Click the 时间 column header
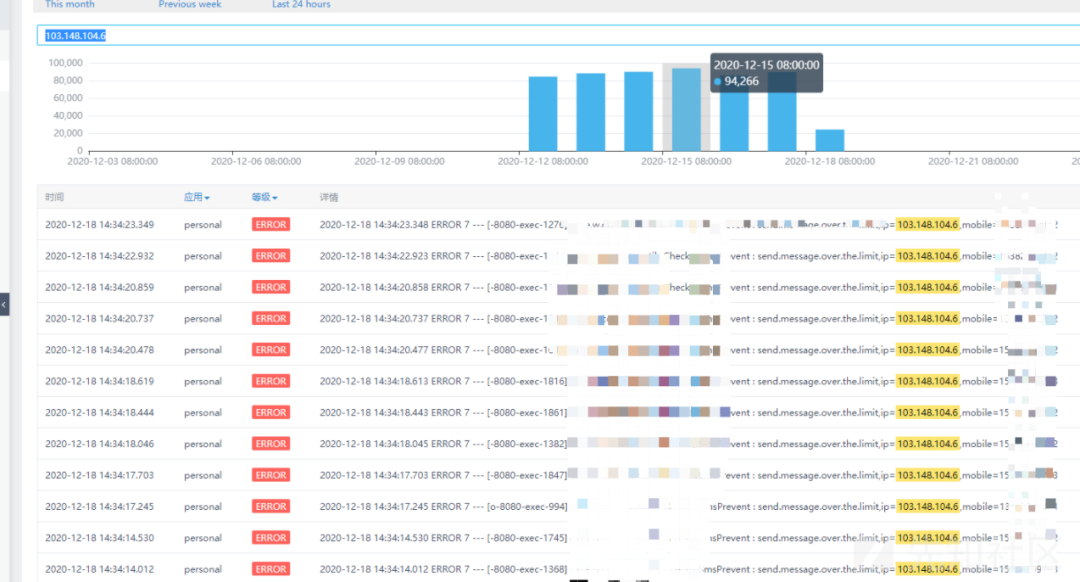 (x=54, y=197)
